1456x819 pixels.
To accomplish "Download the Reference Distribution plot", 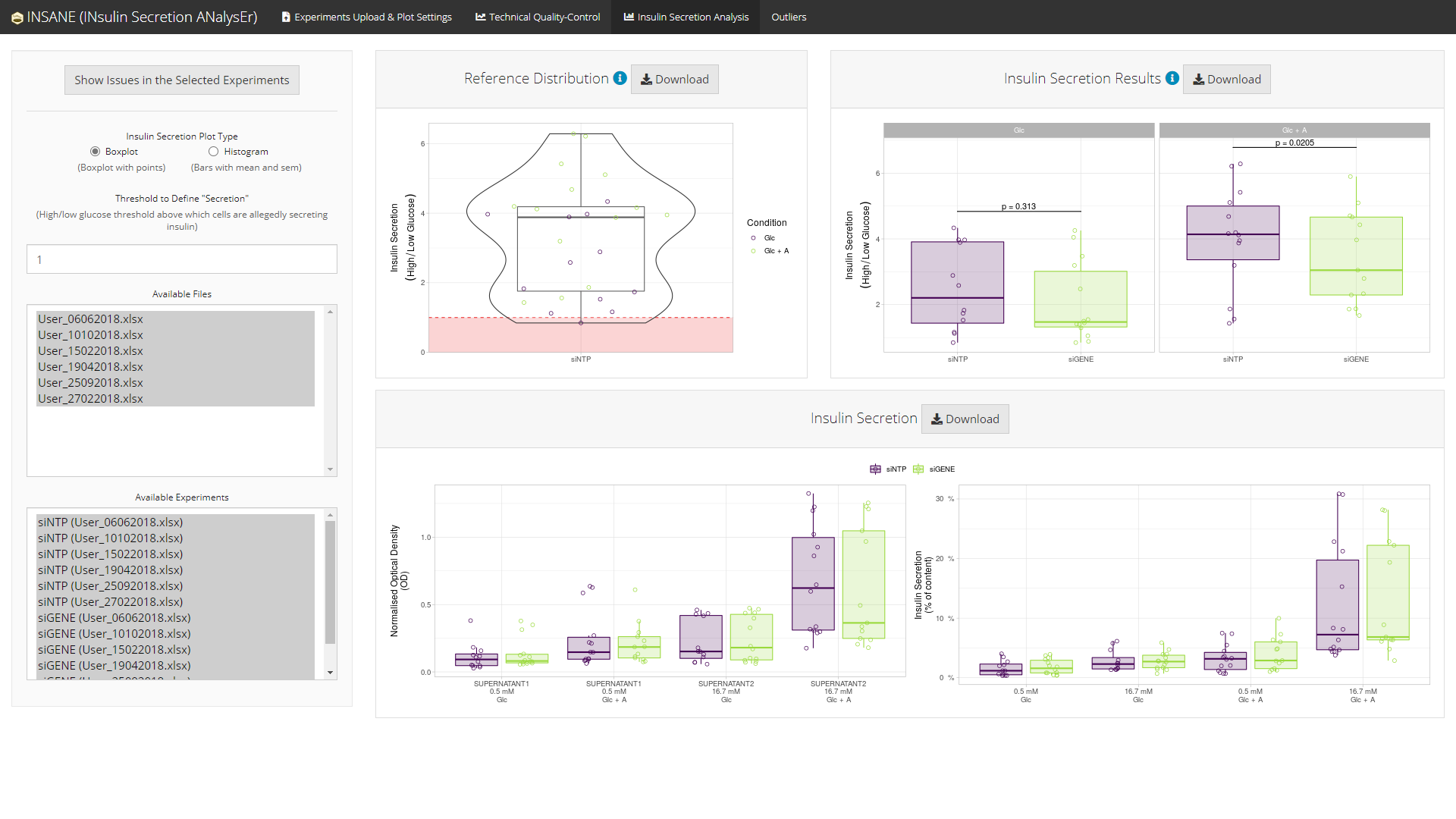I will tap(674, 80).
